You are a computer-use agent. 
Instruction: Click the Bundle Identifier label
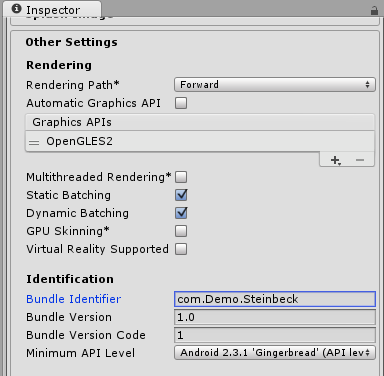click(x=73, y=299)
